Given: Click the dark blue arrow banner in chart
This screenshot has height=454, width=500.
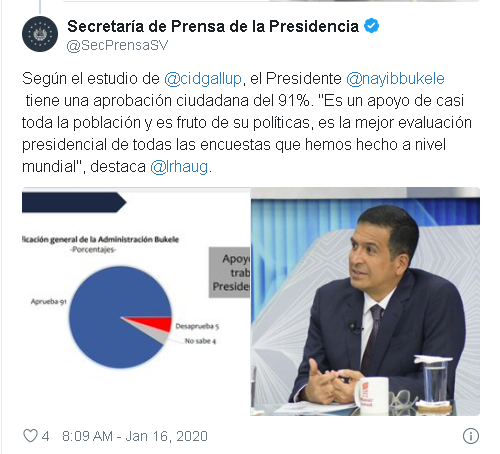Looking at the screenshot, I should pos(74,202).
